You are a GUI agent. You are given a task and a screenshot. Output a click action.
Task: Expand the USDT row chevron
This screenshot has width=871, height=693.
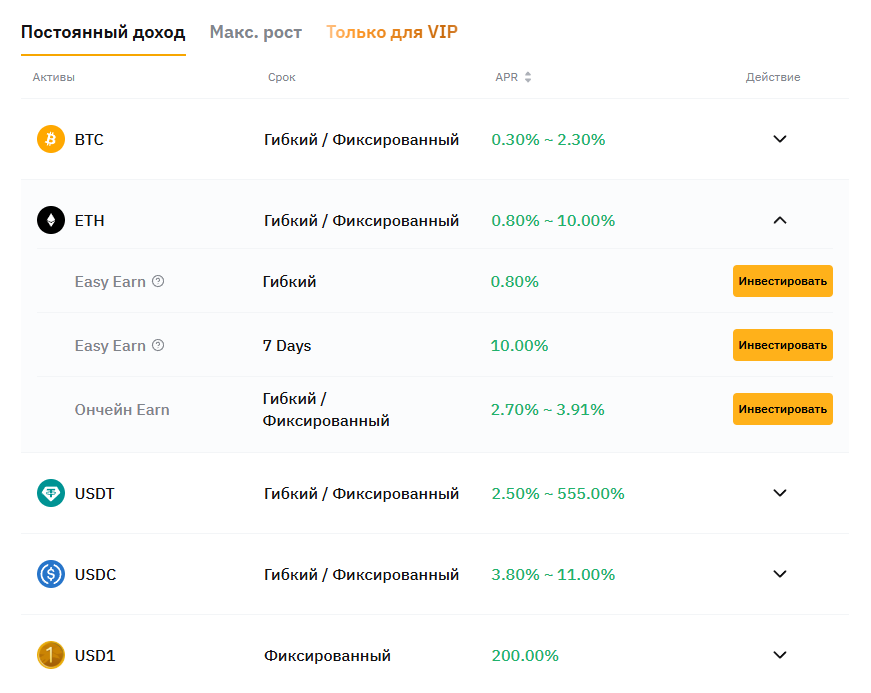click(x=780, y=493)
